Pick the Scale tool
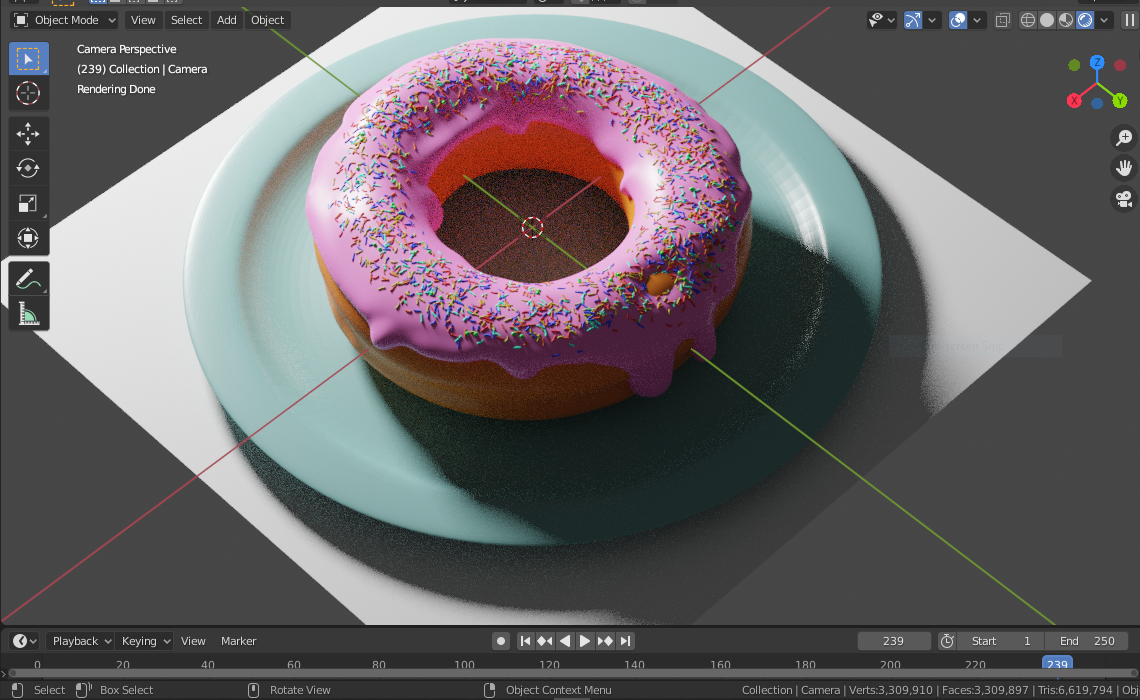The height and width of the screenshot is (700, 1140). [x=28, y=204]
